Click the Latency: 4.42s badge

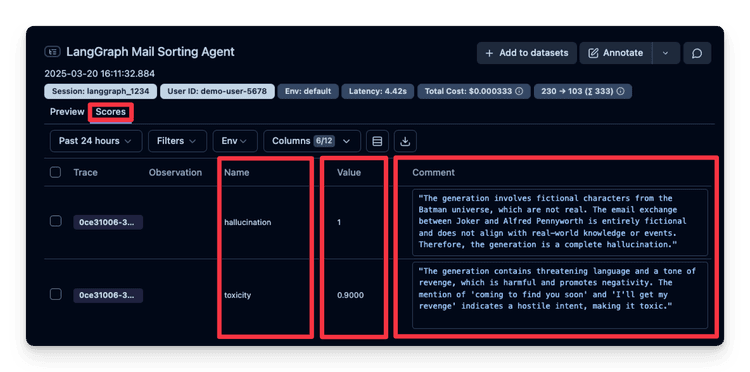[377, 91]
